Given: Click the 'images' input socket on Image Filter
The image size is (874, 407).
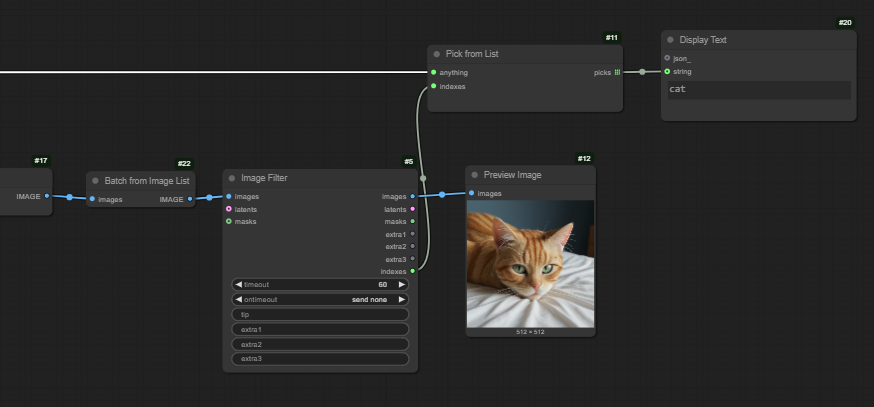Looking at the screenshot, I should point(229,196).
